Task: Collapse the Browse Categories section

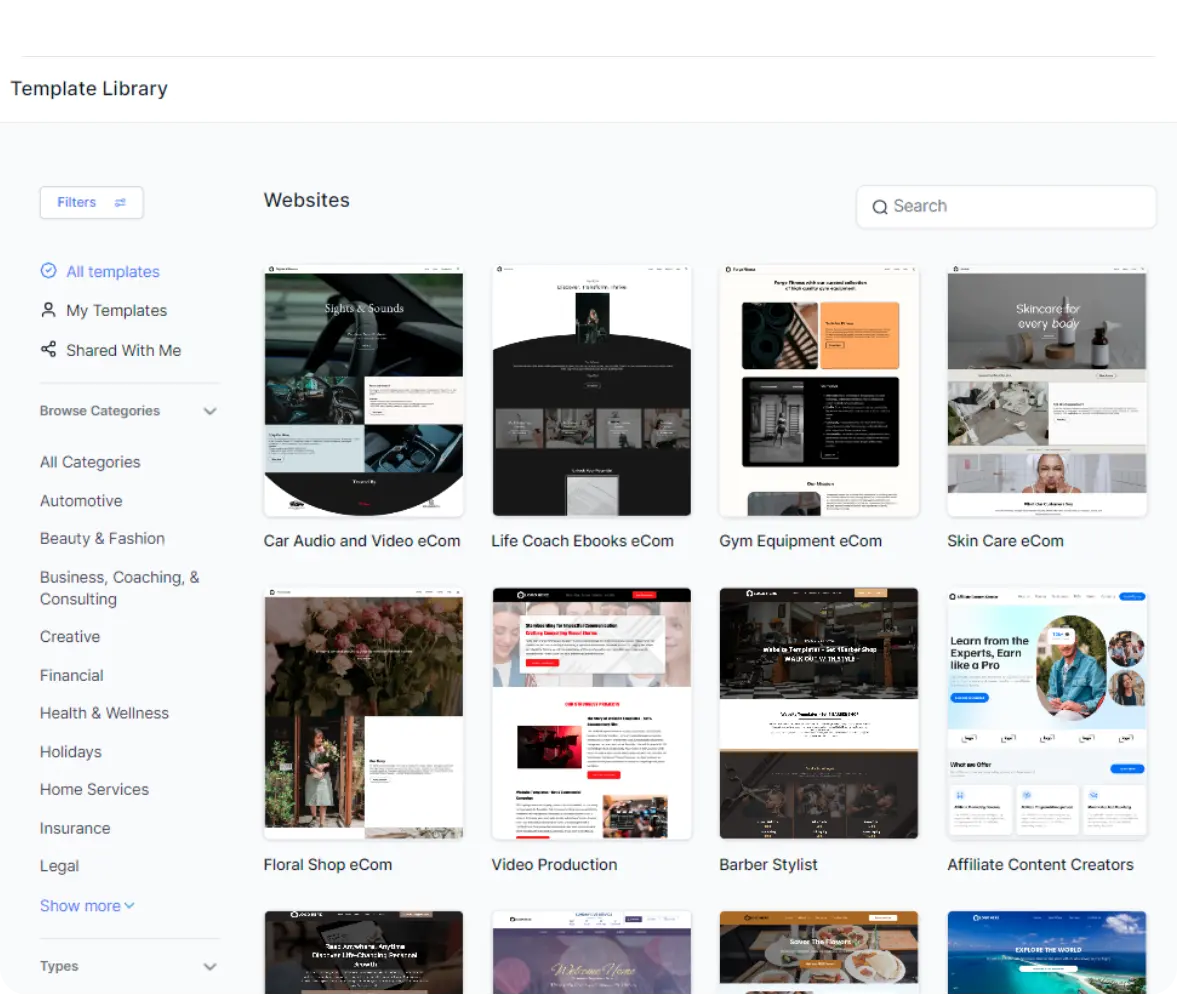Action: [210, 411]
